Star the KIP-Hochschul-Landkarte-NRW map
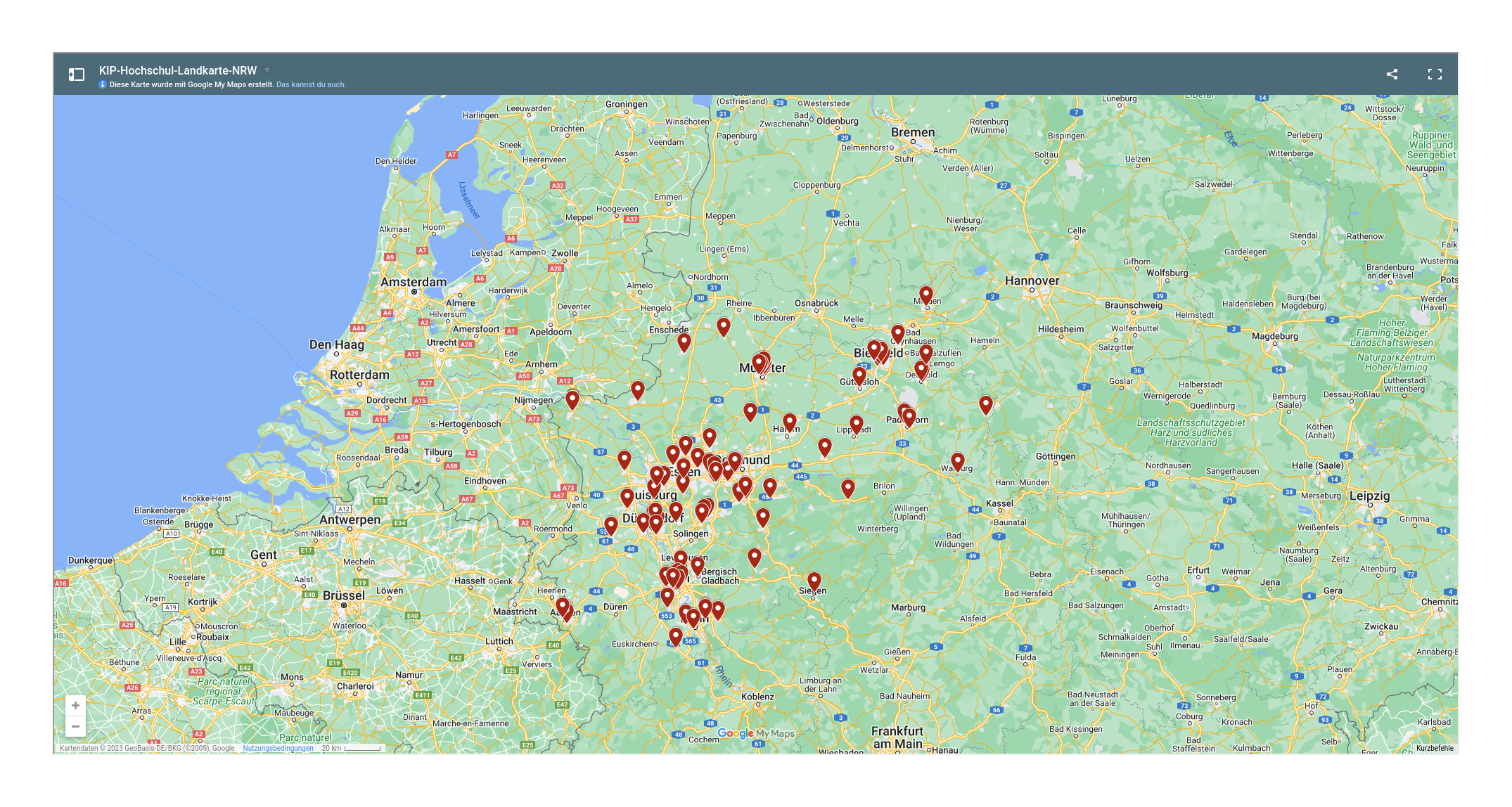Screen dimensions: 1512x807 click(x=267, y=70)
